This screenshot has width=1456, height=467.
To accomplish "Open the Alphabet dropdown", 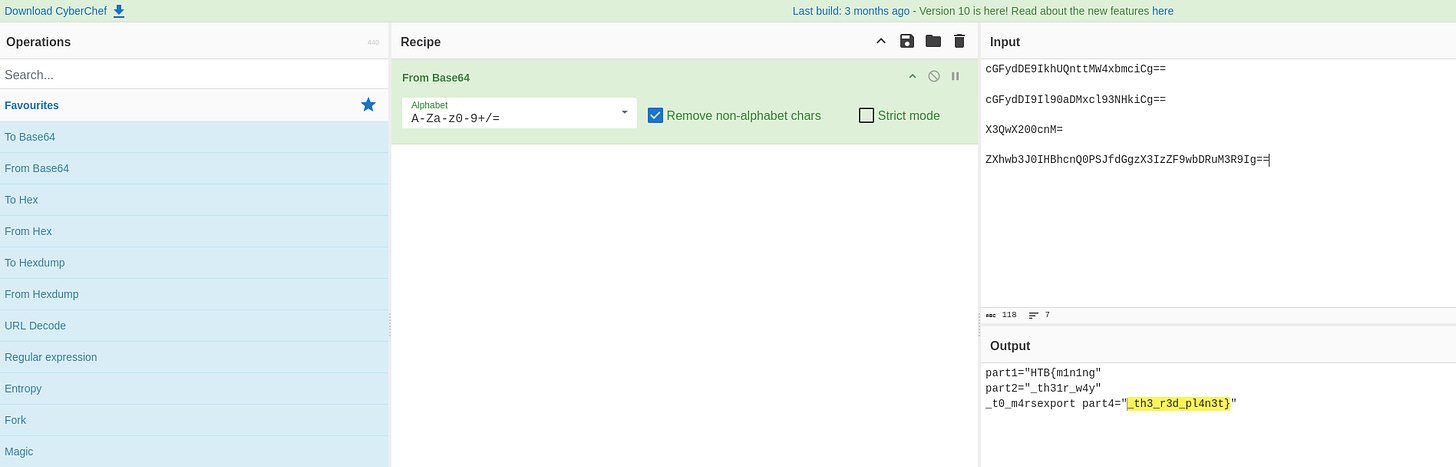I will [x=519, y=113].
